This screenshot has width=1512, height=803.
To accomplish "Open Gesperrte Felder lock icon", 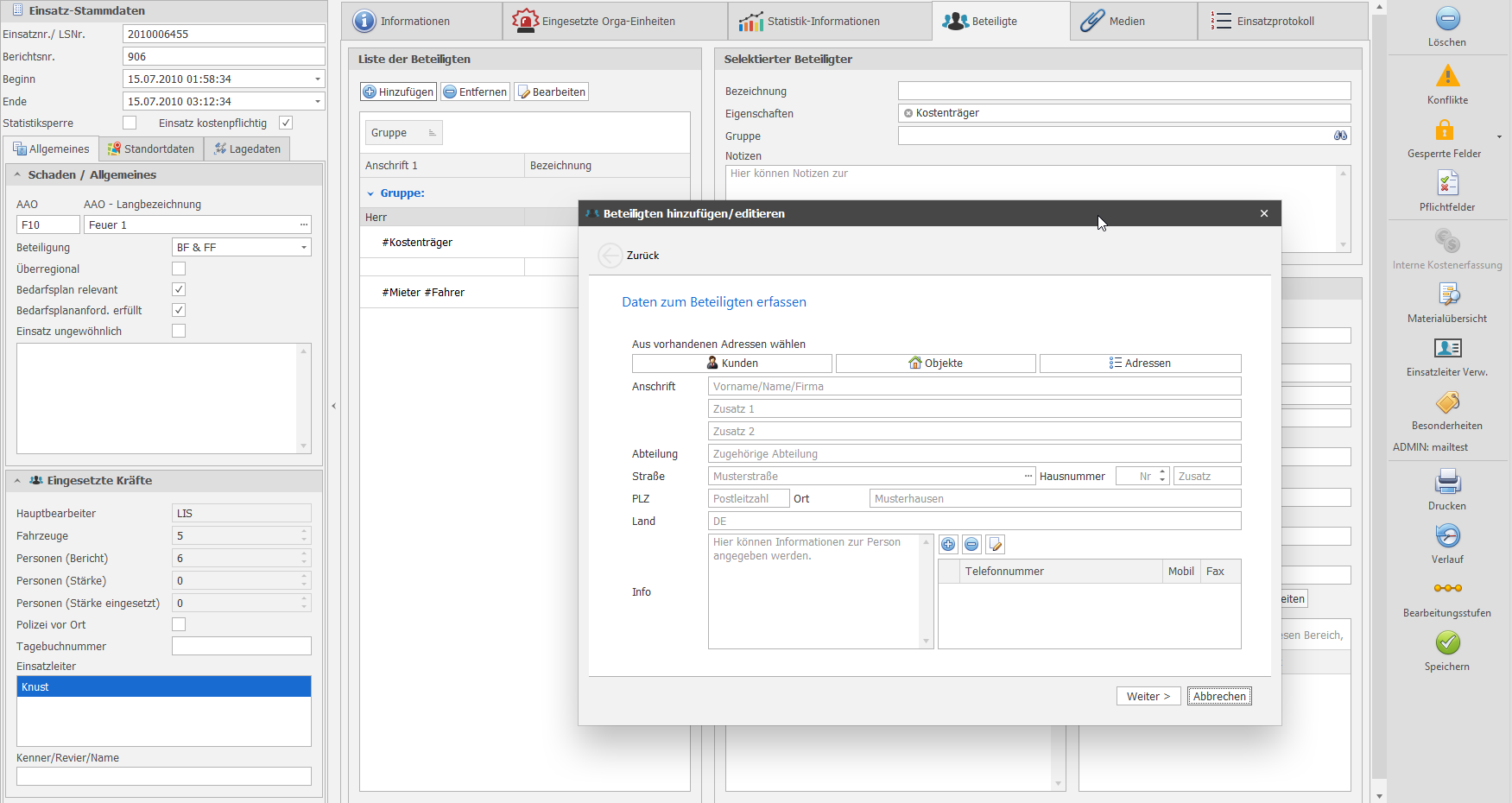I will pyautogui.click(x=1444, y=130).
